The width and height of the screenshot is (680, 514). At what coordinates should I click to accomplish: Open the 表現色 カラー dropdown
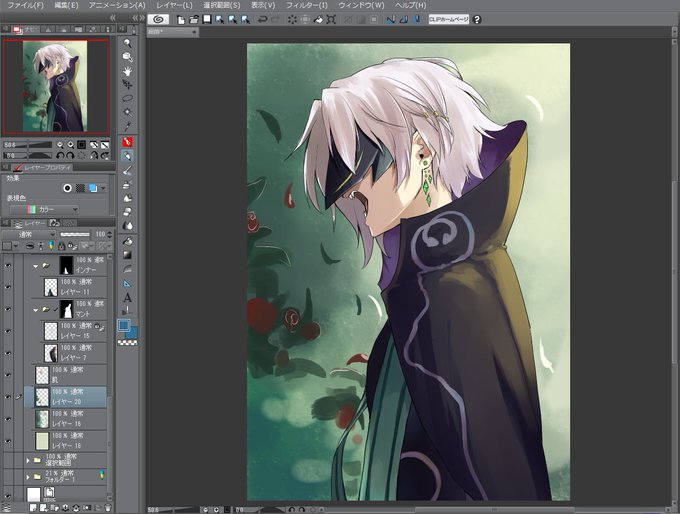click(44, 210)
